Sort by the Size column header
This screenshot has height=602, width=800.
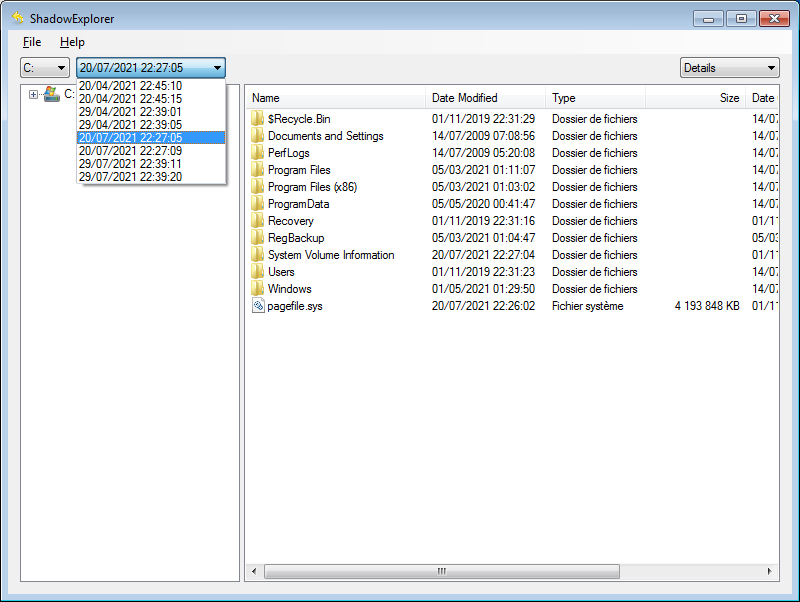click(x=695, y=97)
